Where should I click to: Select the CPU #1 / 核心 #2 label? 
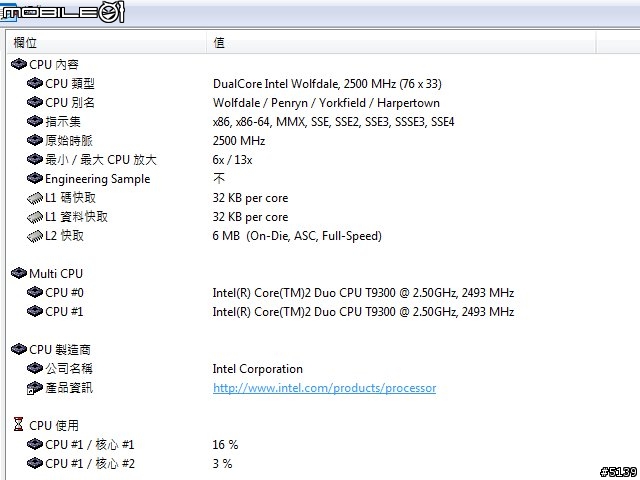[x=90, y=463]
